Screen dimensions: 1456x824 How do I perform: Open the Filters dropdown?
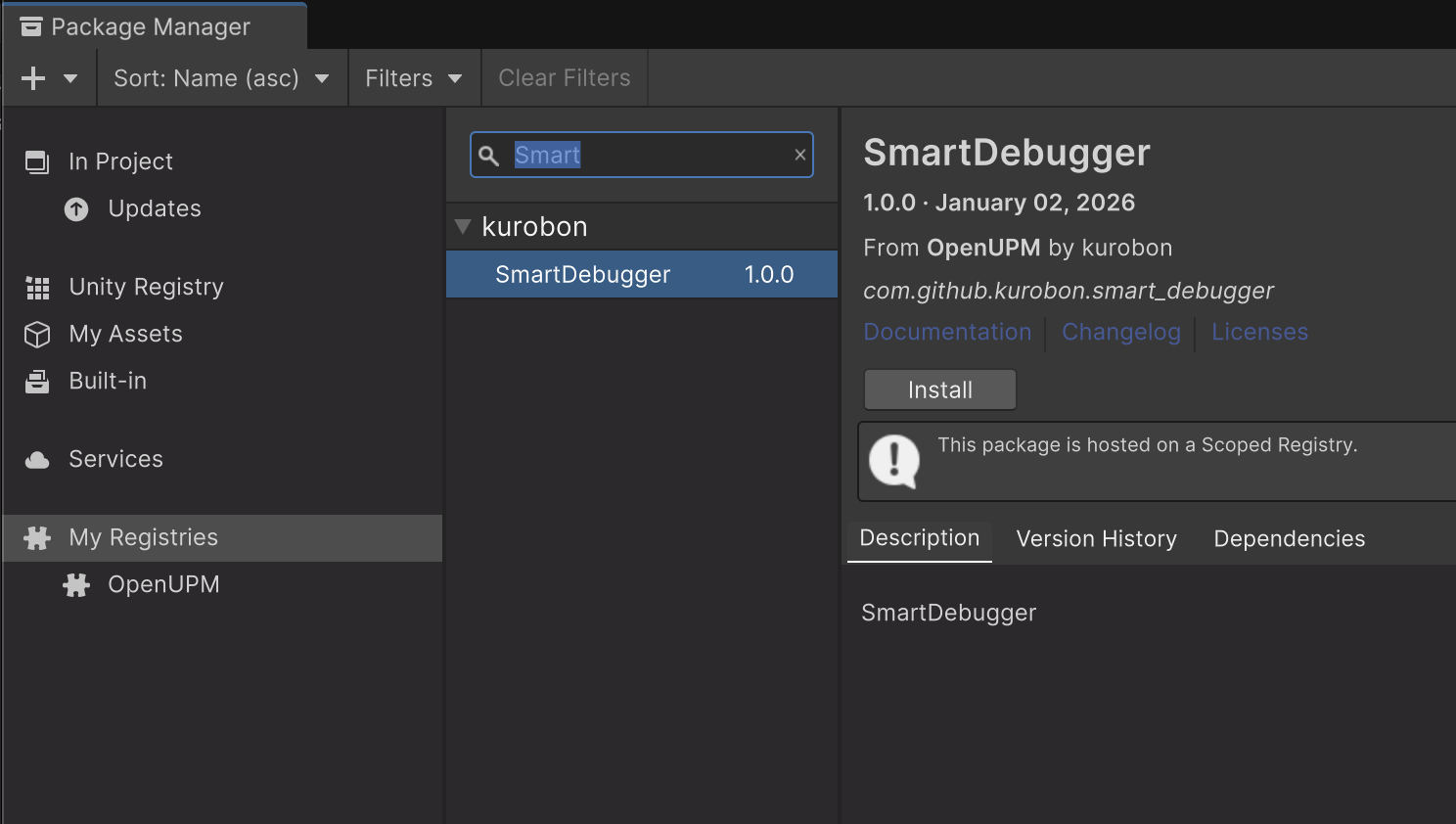point(414,78)
